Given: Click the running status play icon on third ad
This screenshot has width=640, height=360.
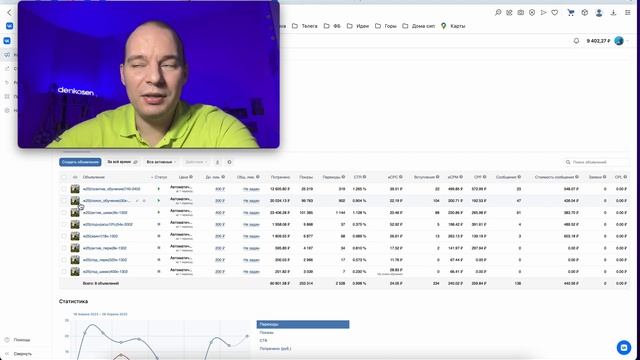Looking at the screenshot, I should (159, 213).
